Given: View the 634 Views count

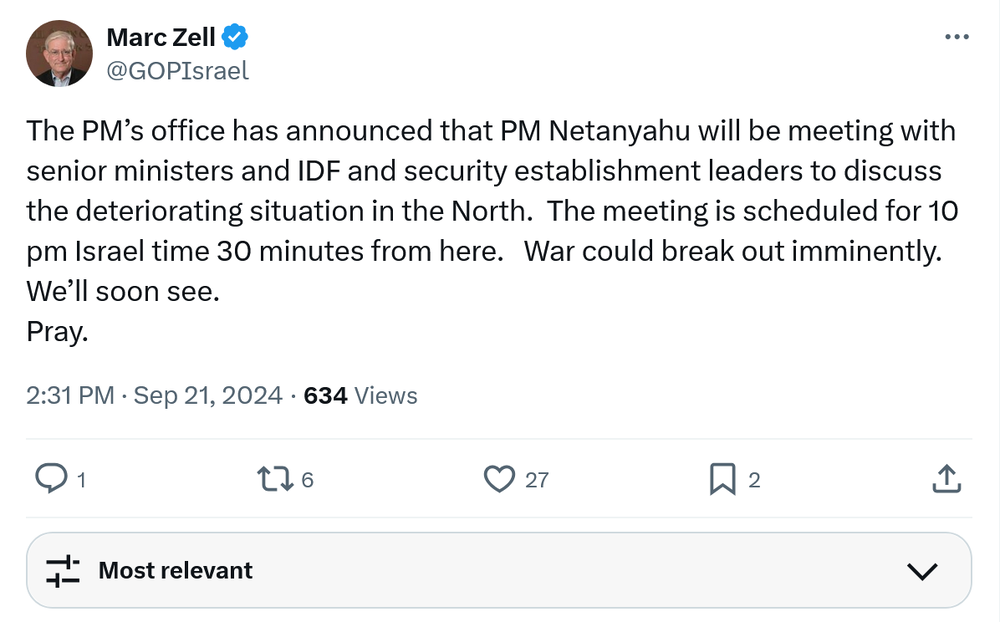Looking at the screenshot, I should pyautogui.click(x=360, y=396).
